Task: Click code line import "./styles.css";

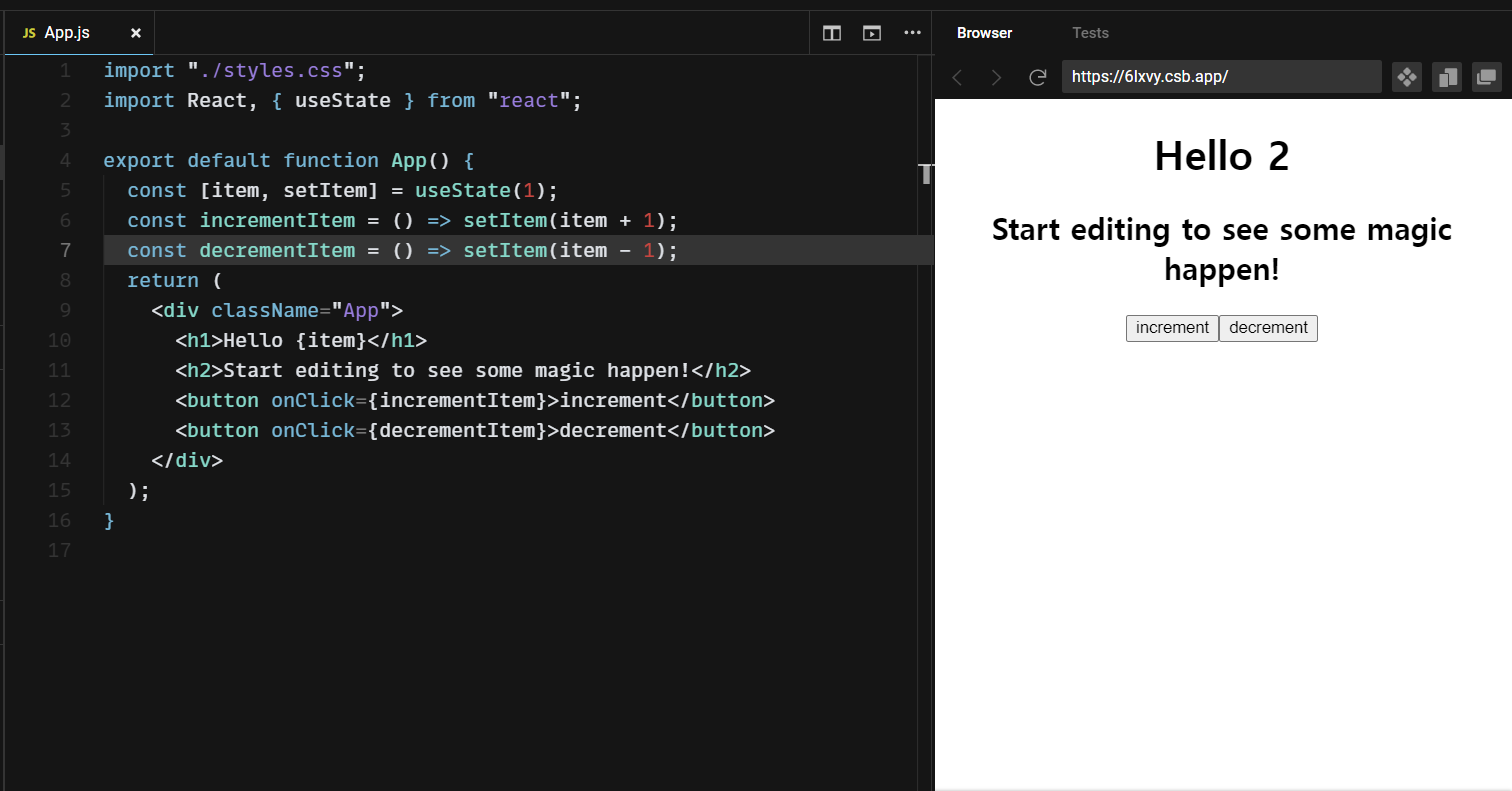Action: pyautogui.click(x=236, y=70)
